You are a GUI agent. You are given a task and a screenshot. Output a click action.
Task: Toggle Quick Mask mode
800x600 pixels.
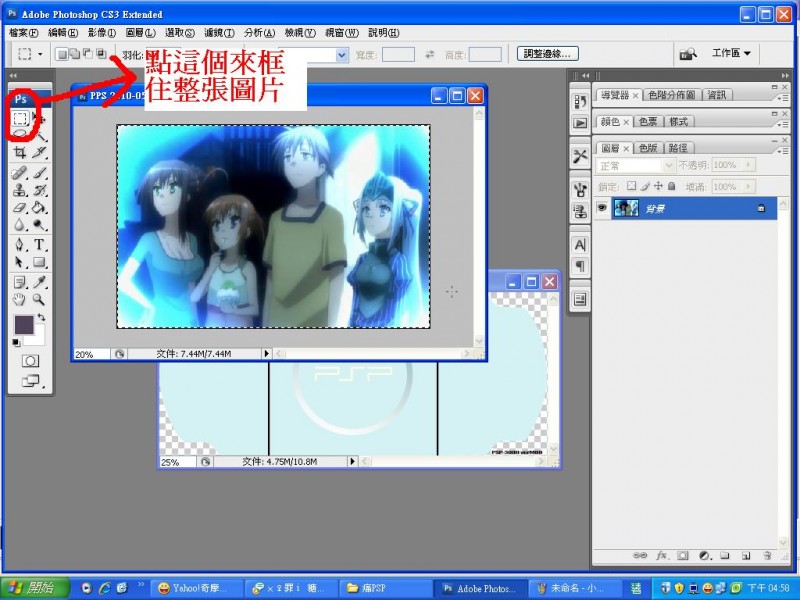tap(30, 361)
